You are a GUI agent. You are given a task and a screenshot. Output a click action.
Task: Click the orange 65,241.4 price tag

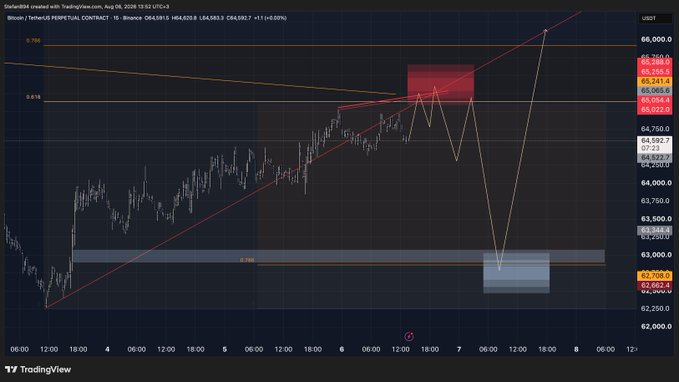pyautogui.click(x=655, y=81)
